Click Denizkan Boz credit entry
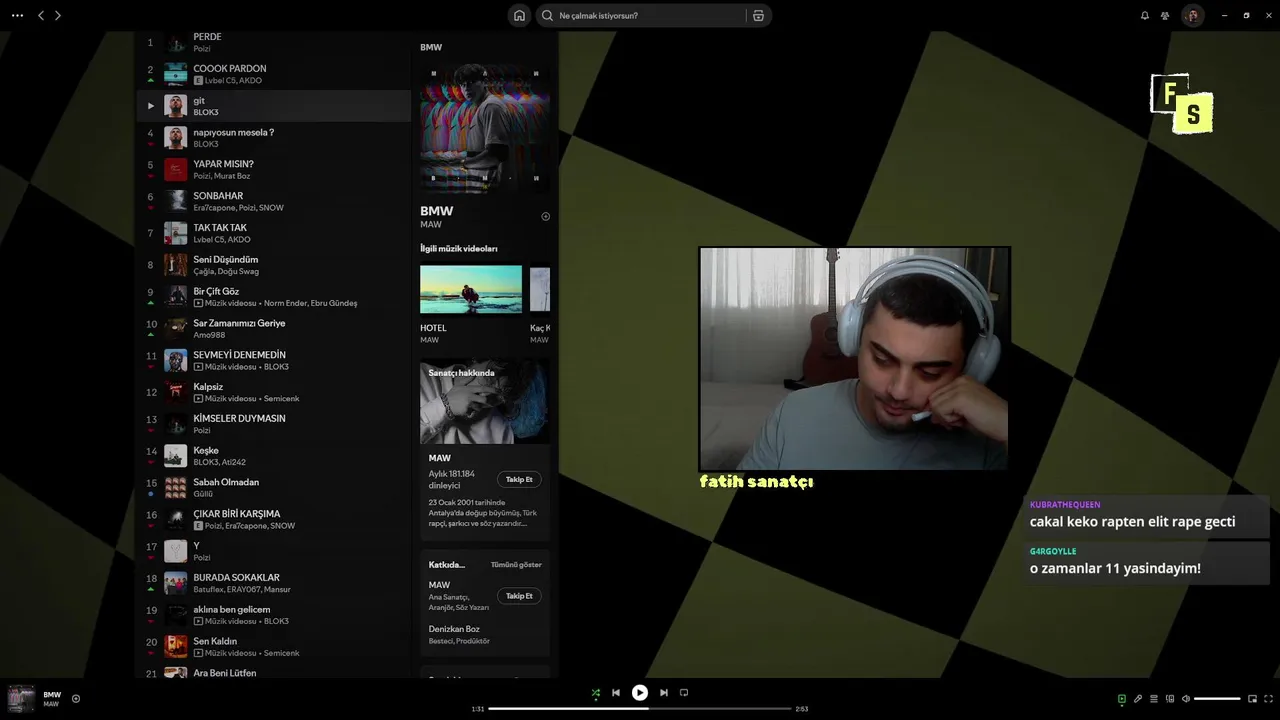The image size is (1280, 720). pos(454,629)
